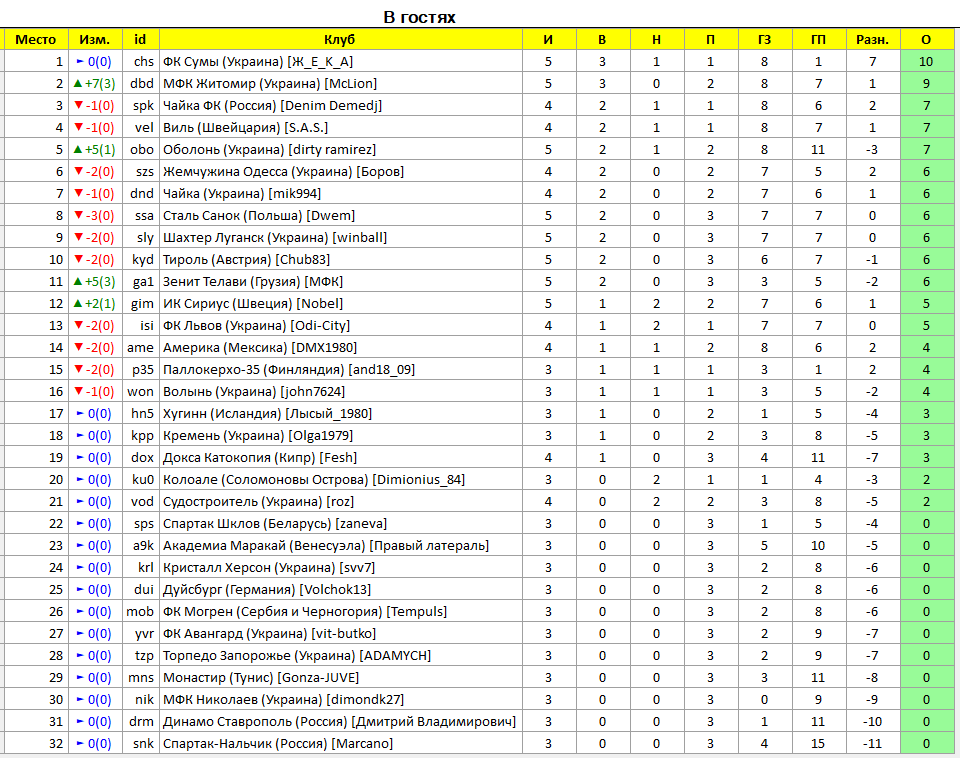This screenshot has height=758, width=960.
Task: Click id 'snk' in Спартак-Нальчик row
Action: pos(143,745)
